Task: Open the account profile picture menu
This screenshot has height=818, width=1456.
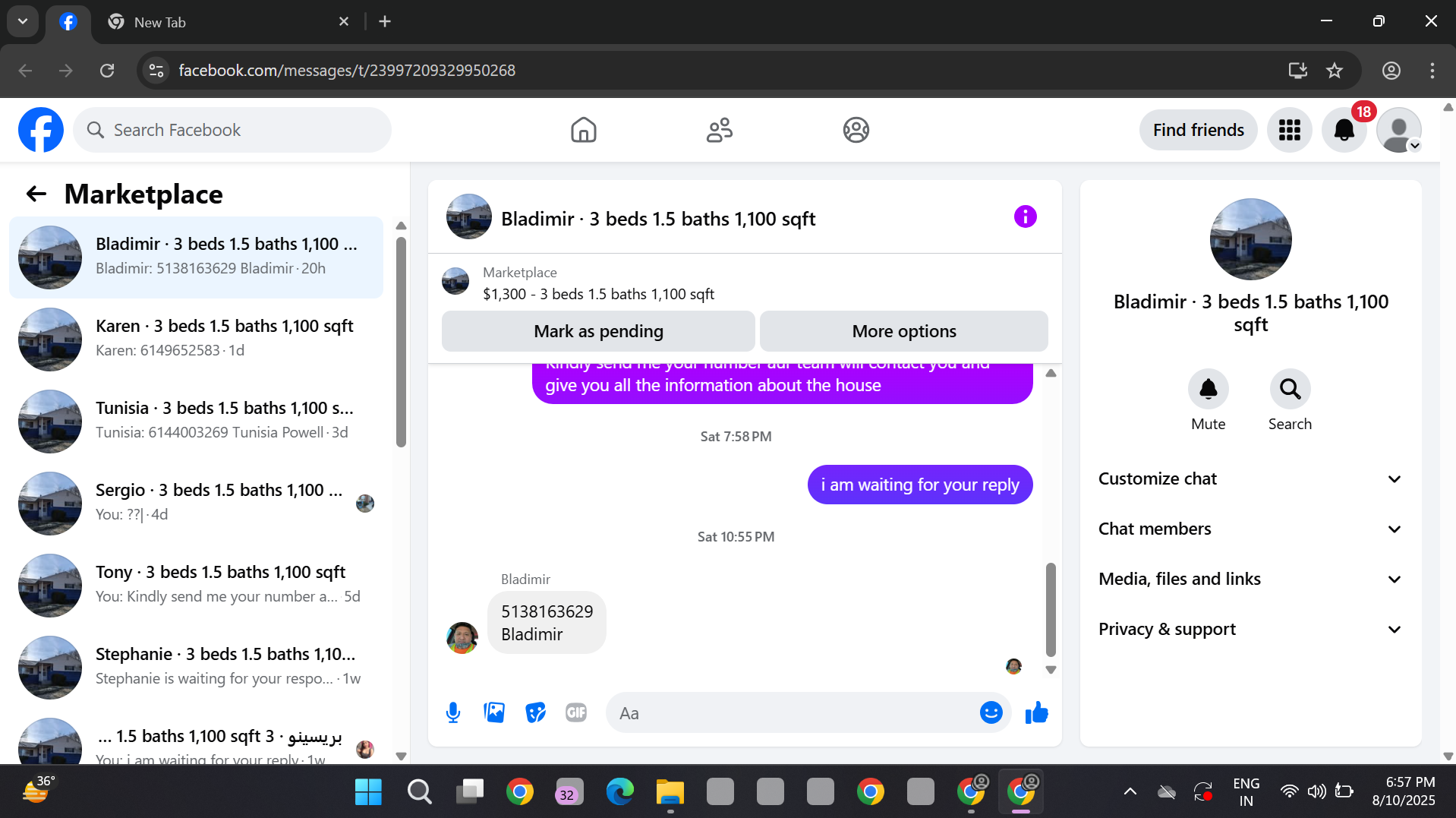Action: (1398, 130)
